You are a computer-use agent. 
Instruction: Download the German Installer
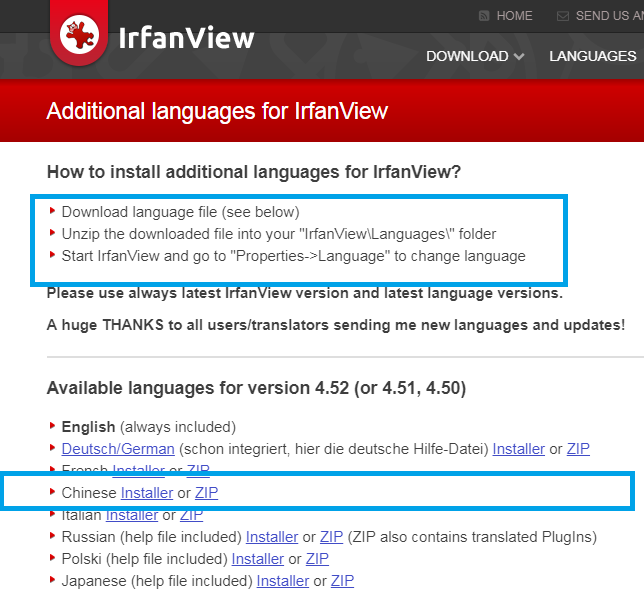coord(518,449)
